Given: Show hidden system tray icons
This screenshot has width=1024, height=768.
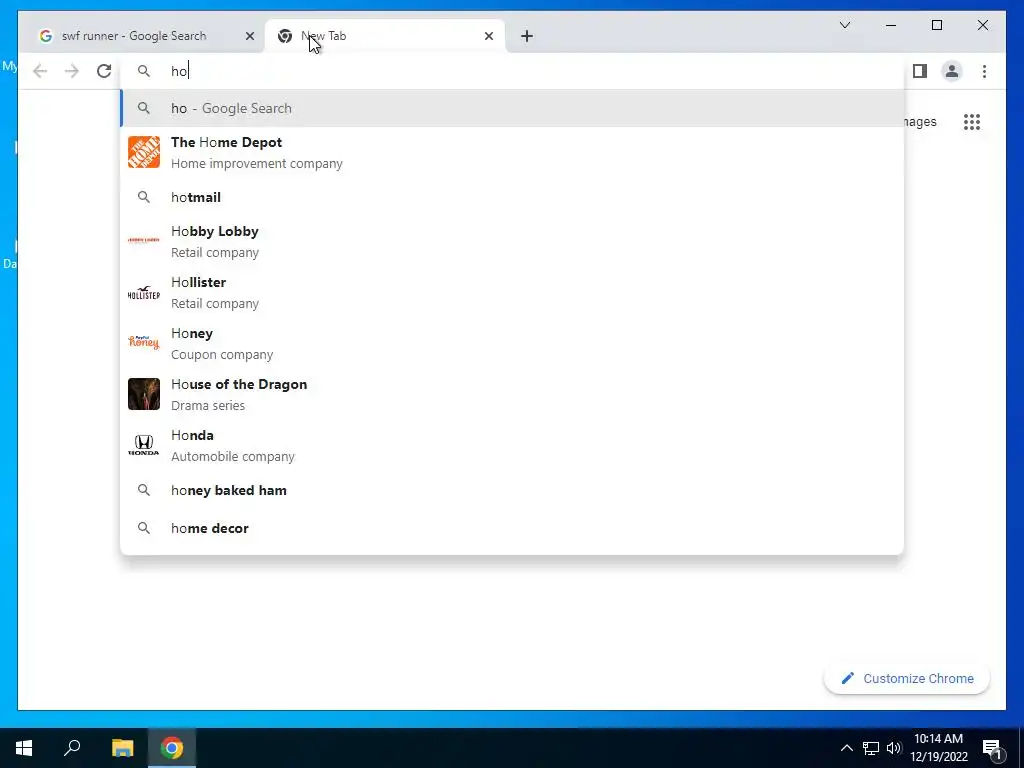Looking at the screenshot, I should (x=846, y=748).
